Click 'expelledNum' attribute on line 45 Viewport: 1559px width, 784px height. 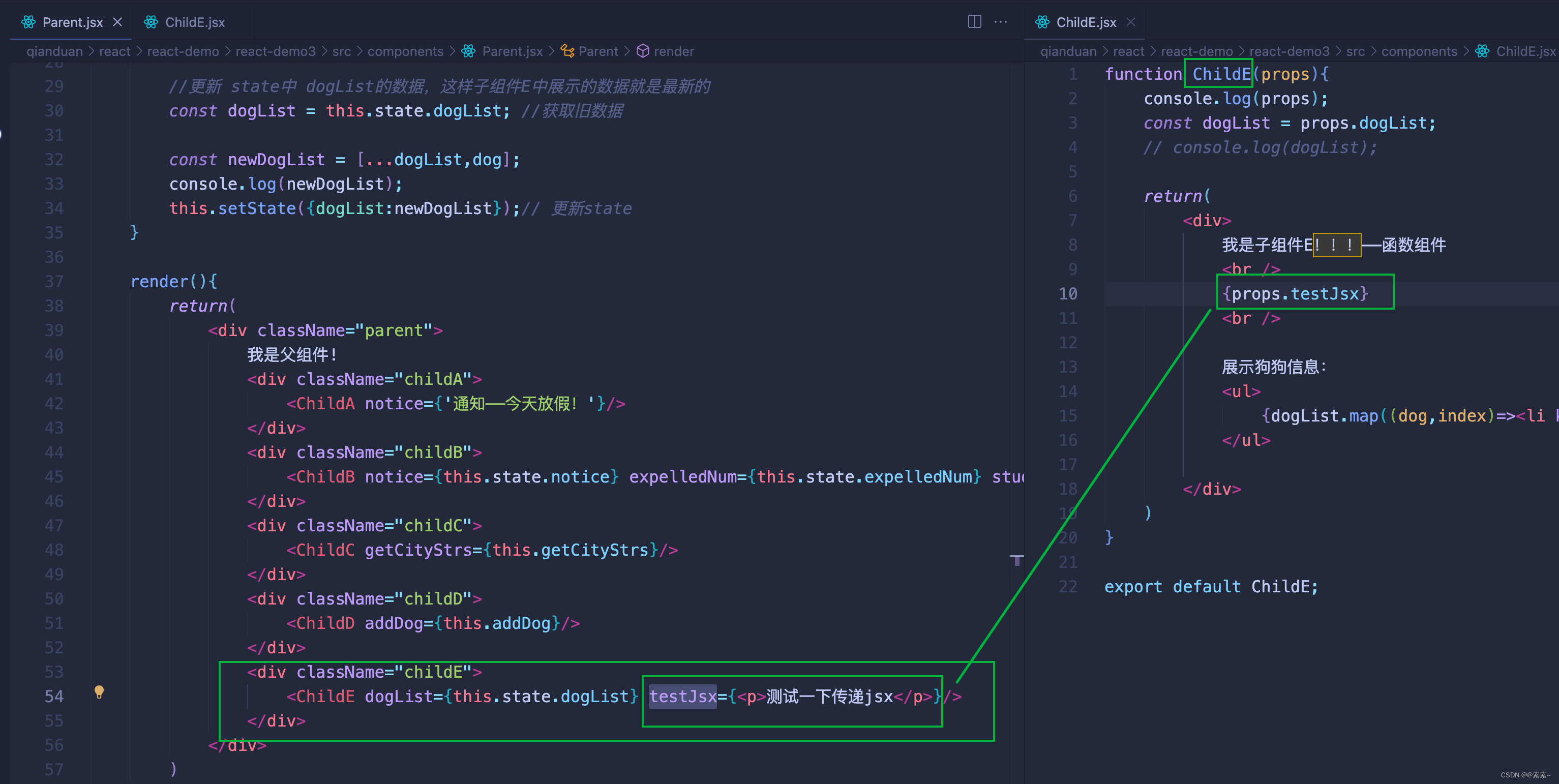[x=683, y=477]
